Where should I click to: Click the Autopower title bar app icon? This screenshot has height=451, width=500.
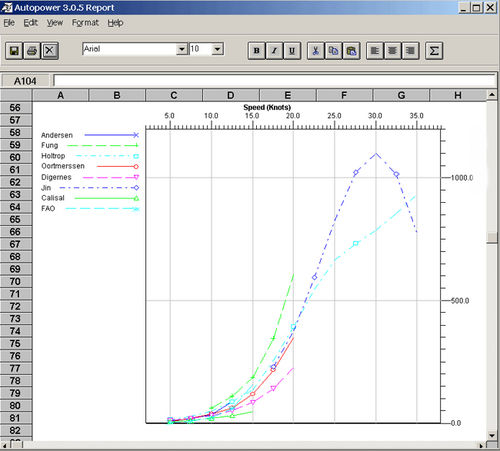pyautogui.click(x=7, y=7)
